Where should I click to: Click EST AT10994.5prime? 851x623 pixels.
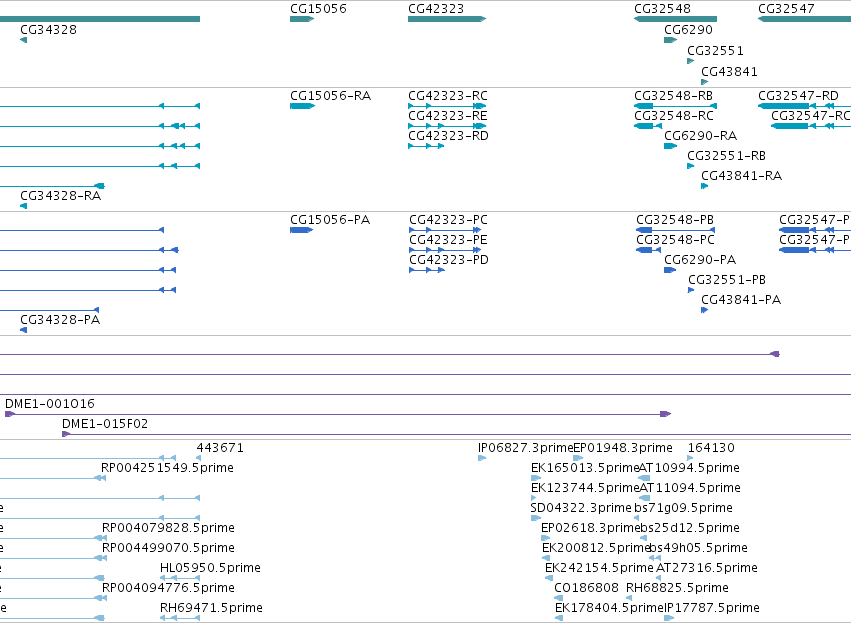[689, 468]
